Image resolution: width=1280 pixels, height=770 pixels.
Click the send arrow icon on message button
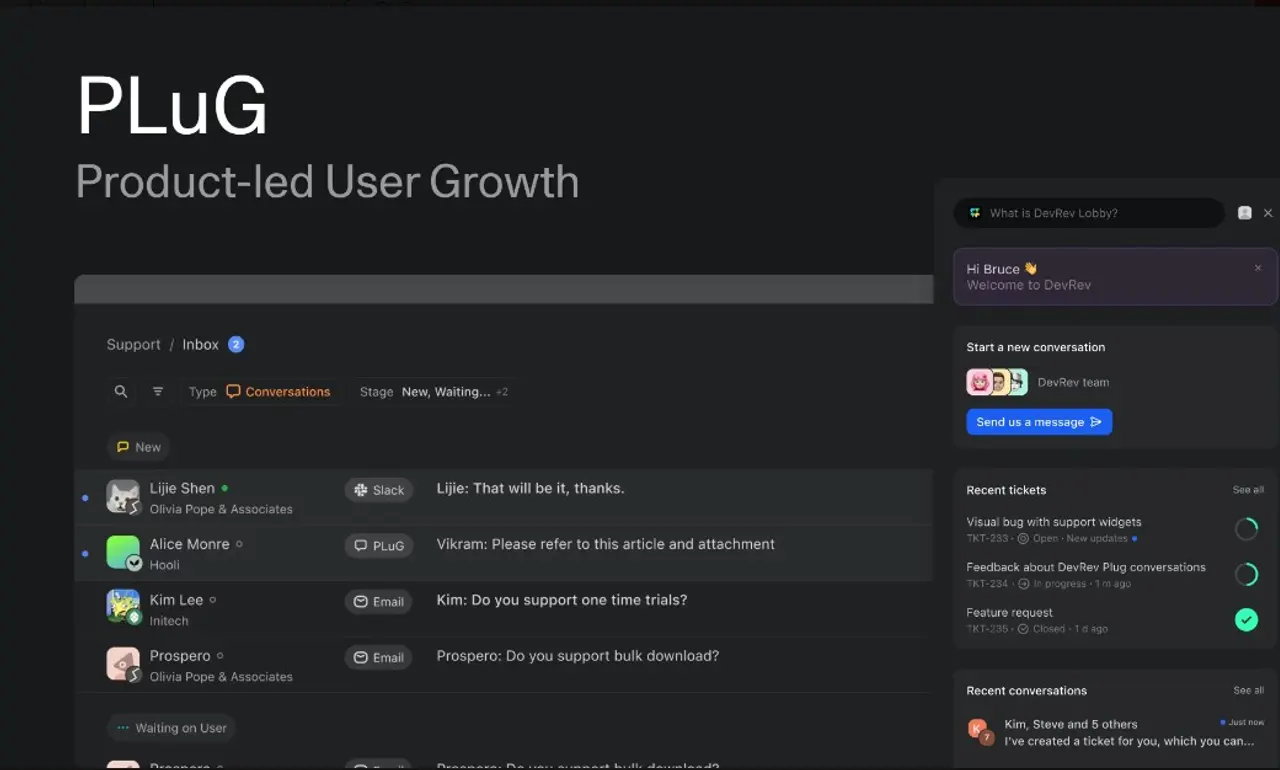[x=1096, y=422]
